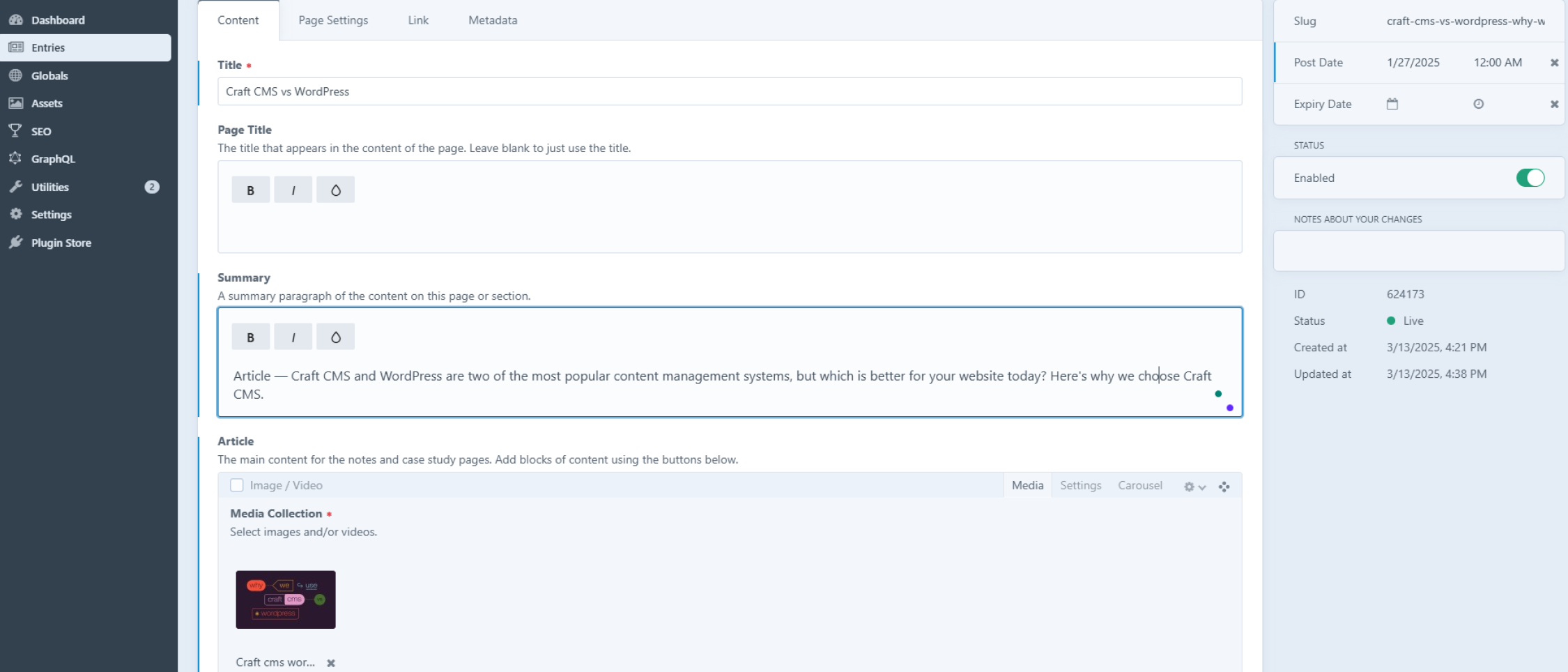The width and height of the screenshot is (1568, 672).
Task: Switch to the Content tab
Action: coord(238,20)
